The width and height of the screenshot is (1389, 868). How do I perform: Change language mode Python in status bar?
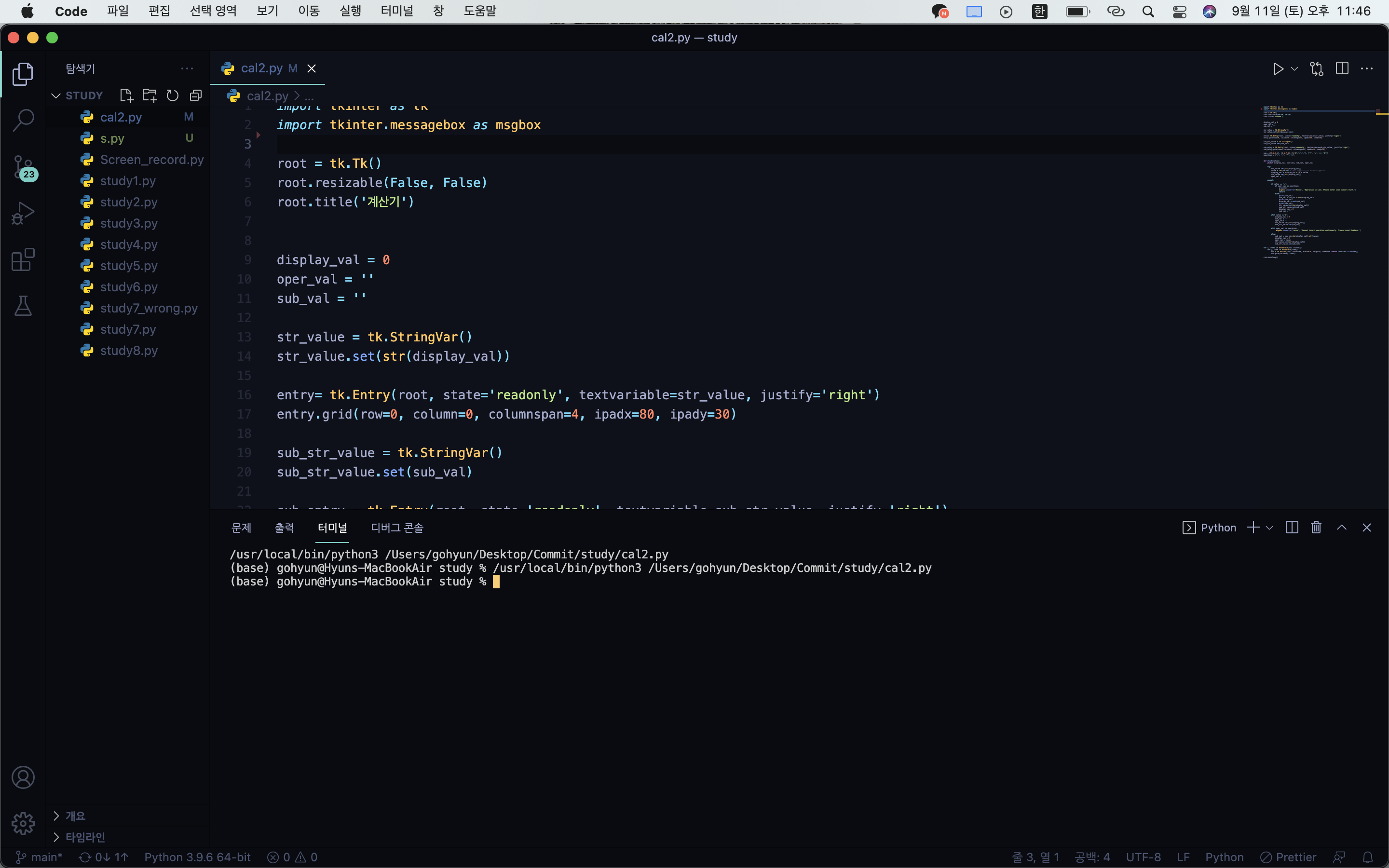[x=1224, y=857]
